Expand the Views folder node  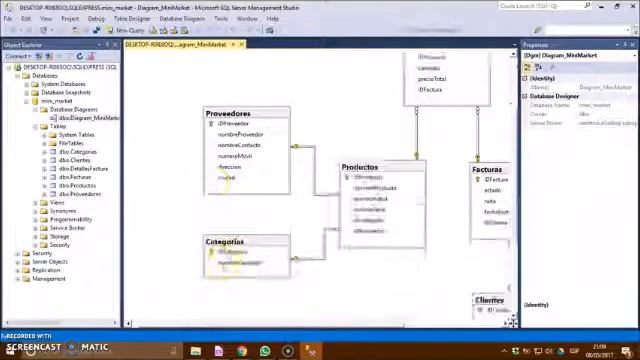click(36, 203)
